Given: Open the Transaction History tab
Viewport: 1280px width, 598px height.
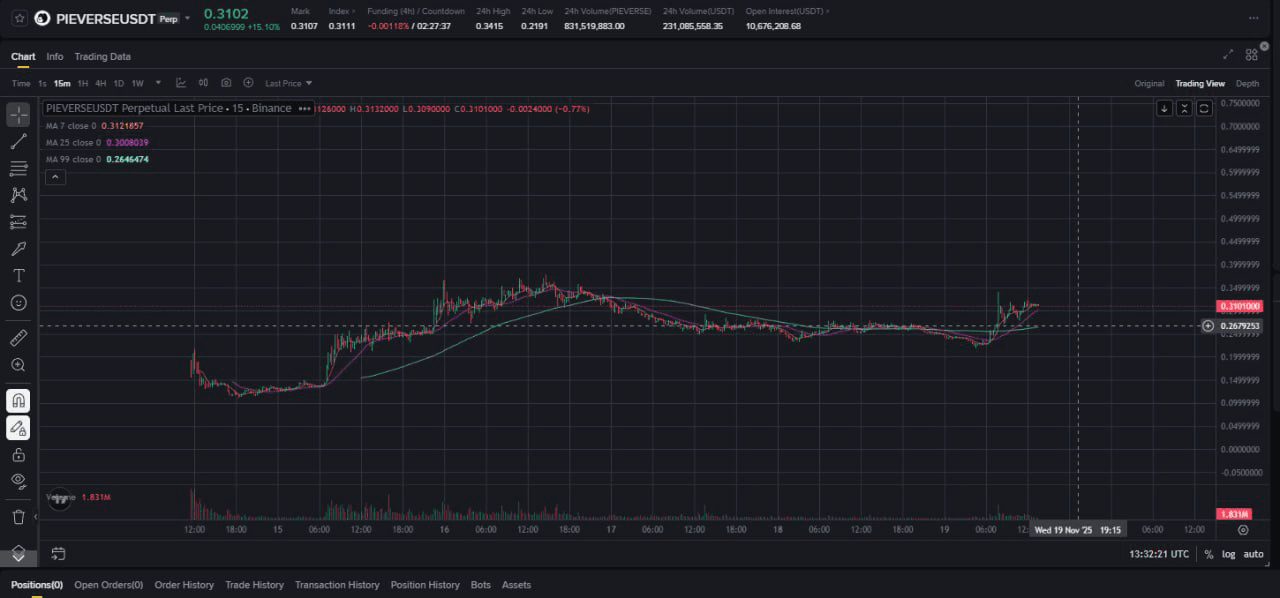Looking at the screenshot, I should pyautogui.click(x=337, y=585).
